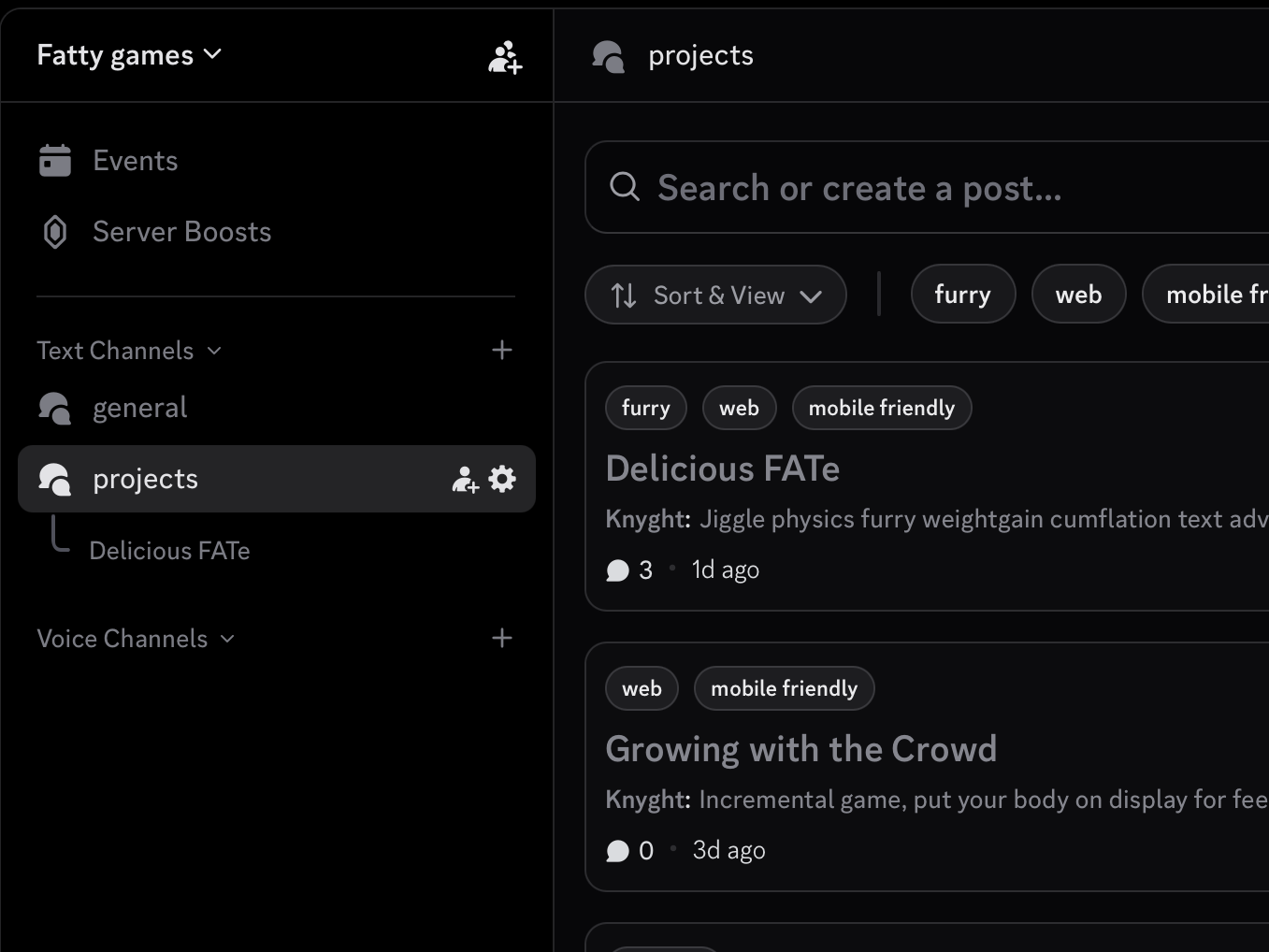This screenshot has height=952, width=1269.
Task: Add a new voice channel with plus
Action: click(502, 638)
